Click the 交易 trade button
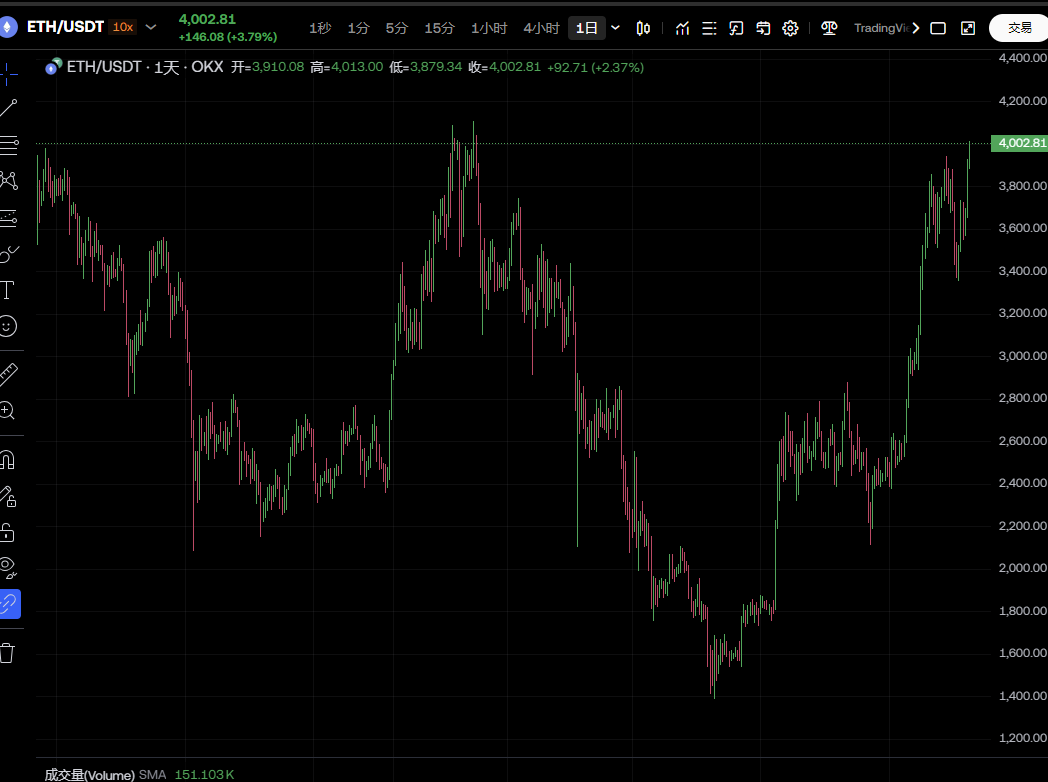 pyautogui.click(x=1020, y=28)
